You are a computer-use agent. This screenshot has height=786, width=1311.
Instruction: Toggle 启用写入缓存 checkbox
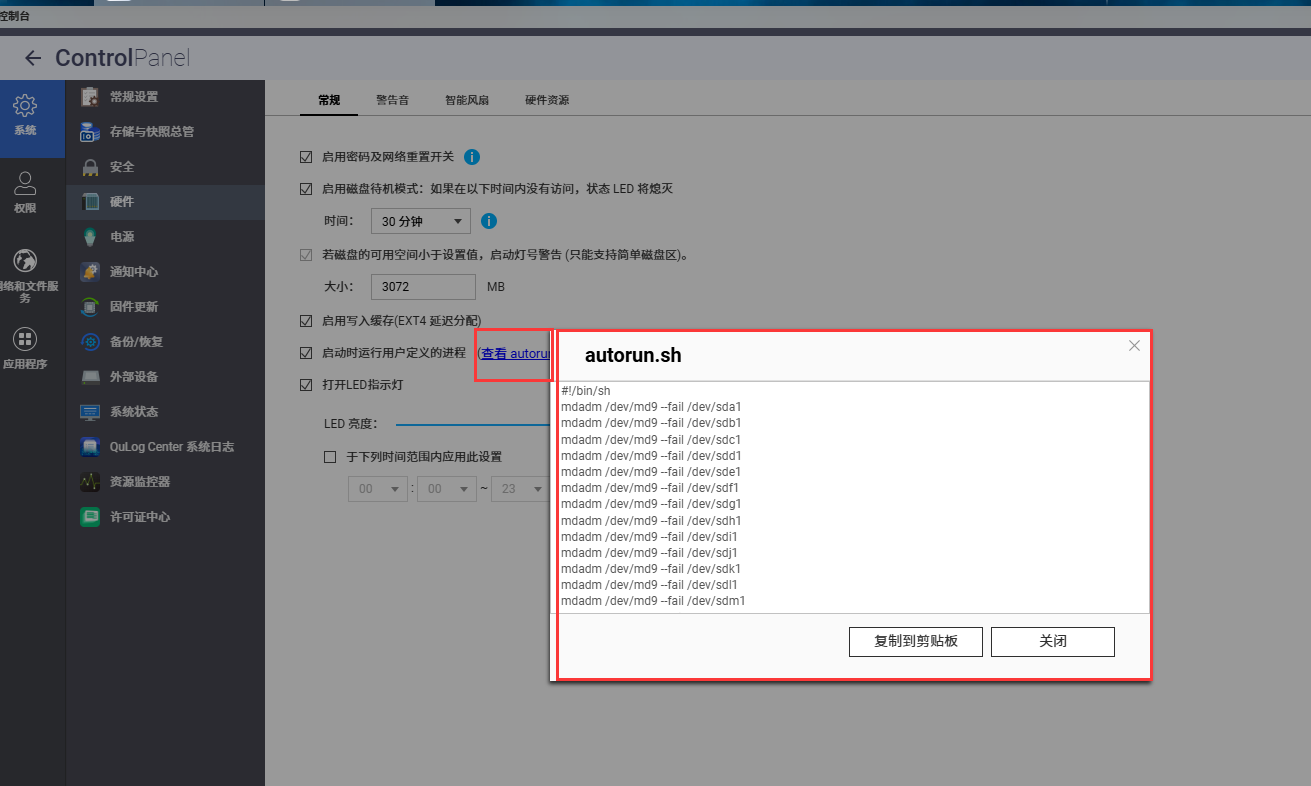point(306,321)
